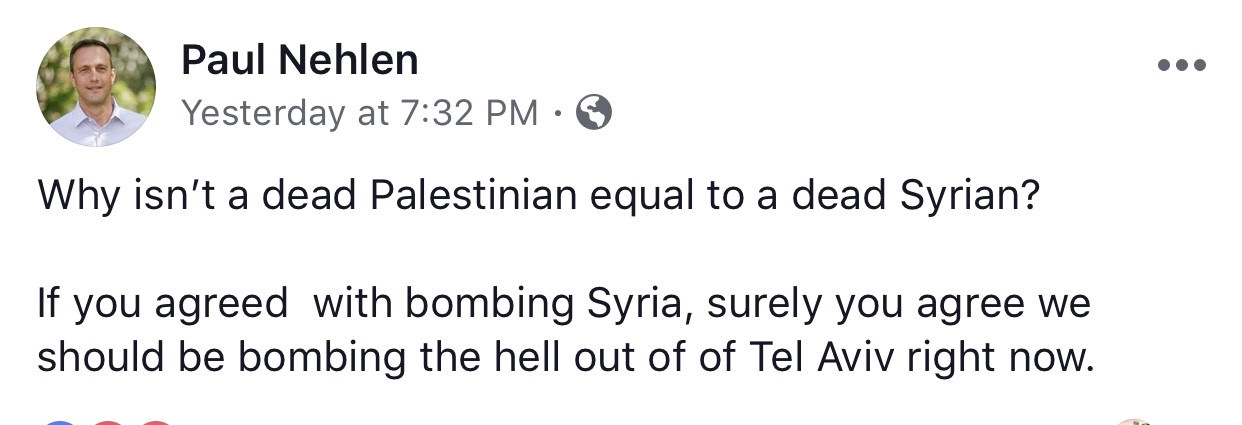Screen dimensions: 1242x425
Task: Click the Paul Nehlen author name
Action: (299, 61)
